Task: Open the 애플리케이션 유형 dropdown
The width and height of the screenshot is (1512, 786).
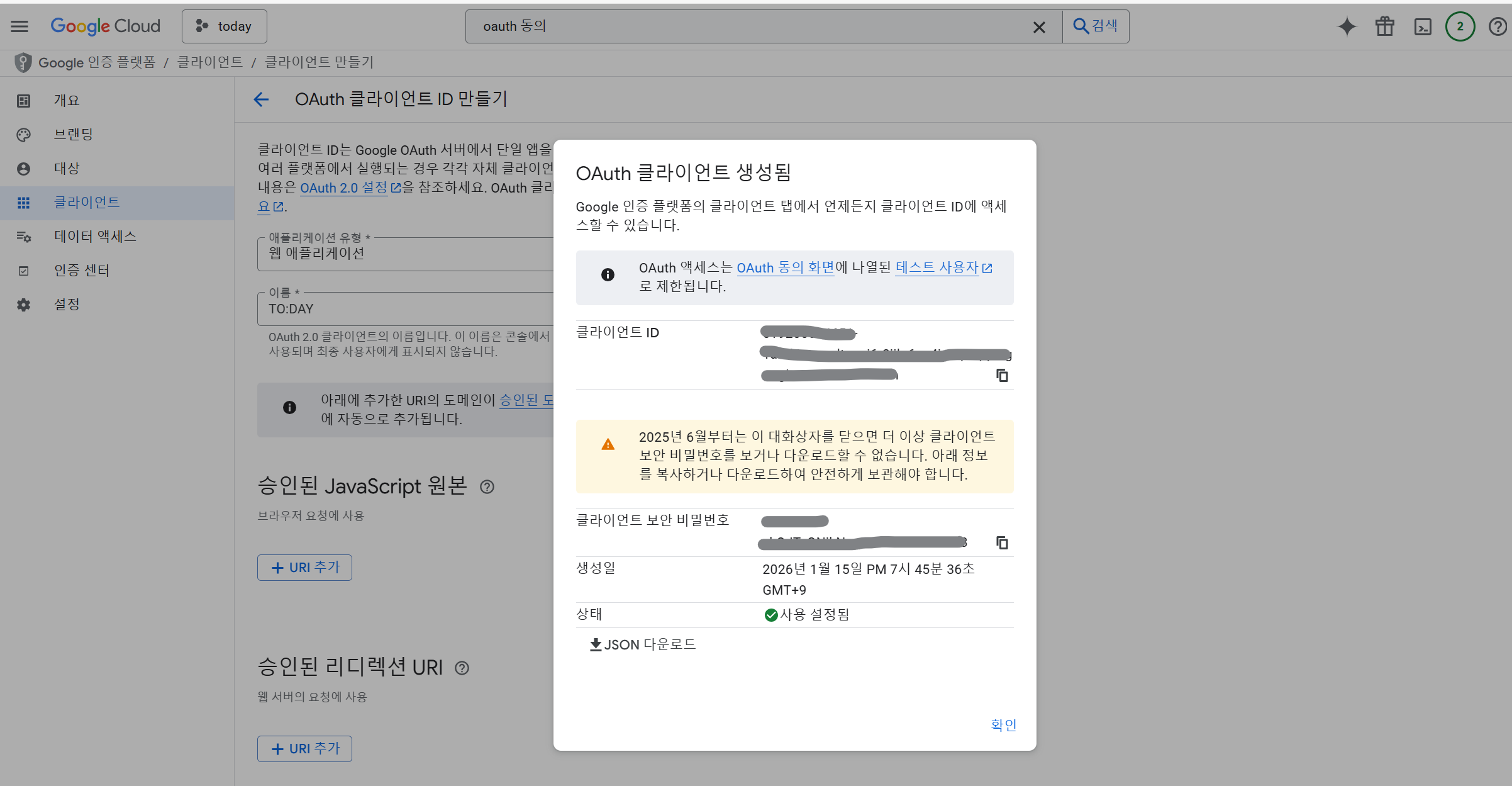Action: (406, 254)
